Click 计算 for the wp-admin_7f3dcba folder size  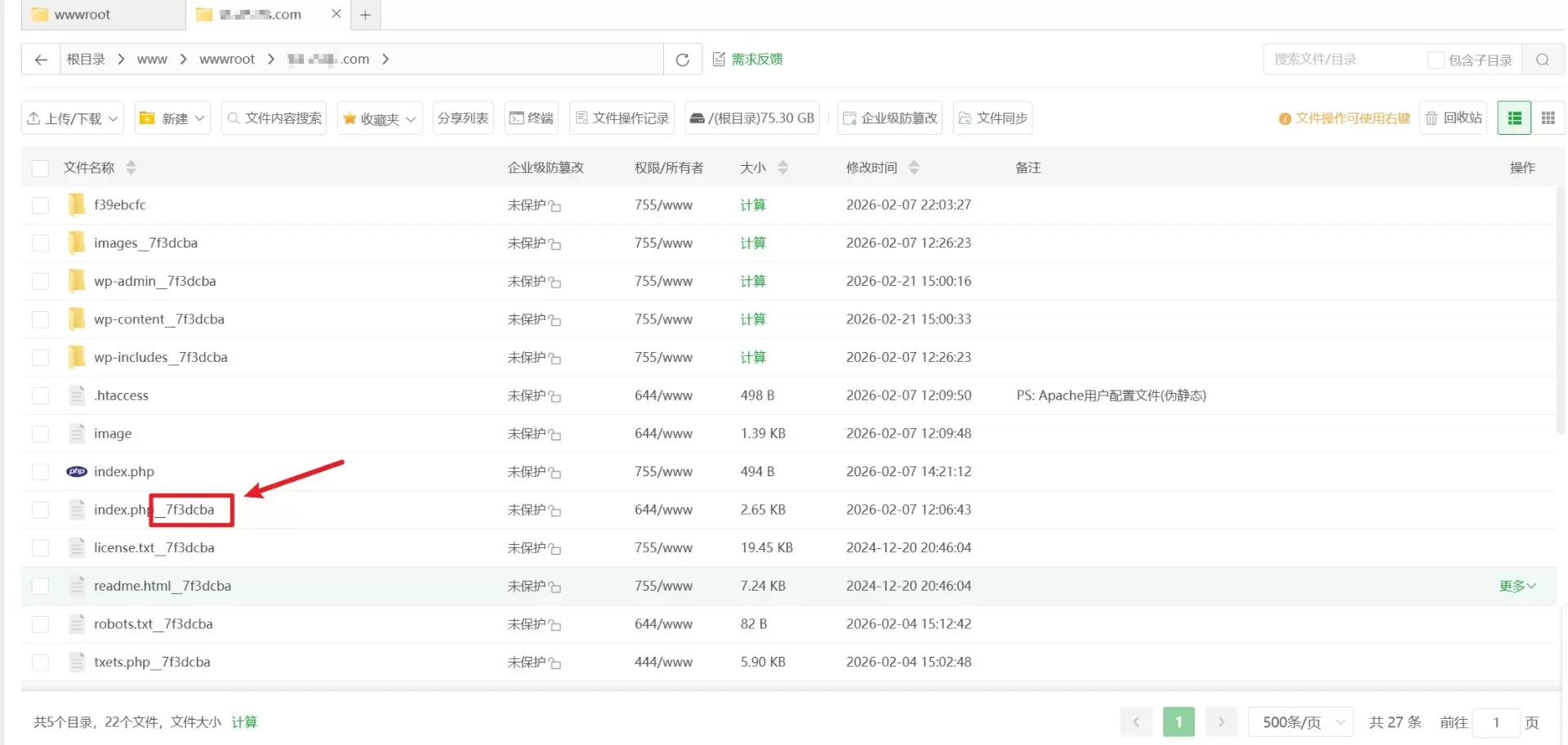pyautogui.click(x=753, y=281)
